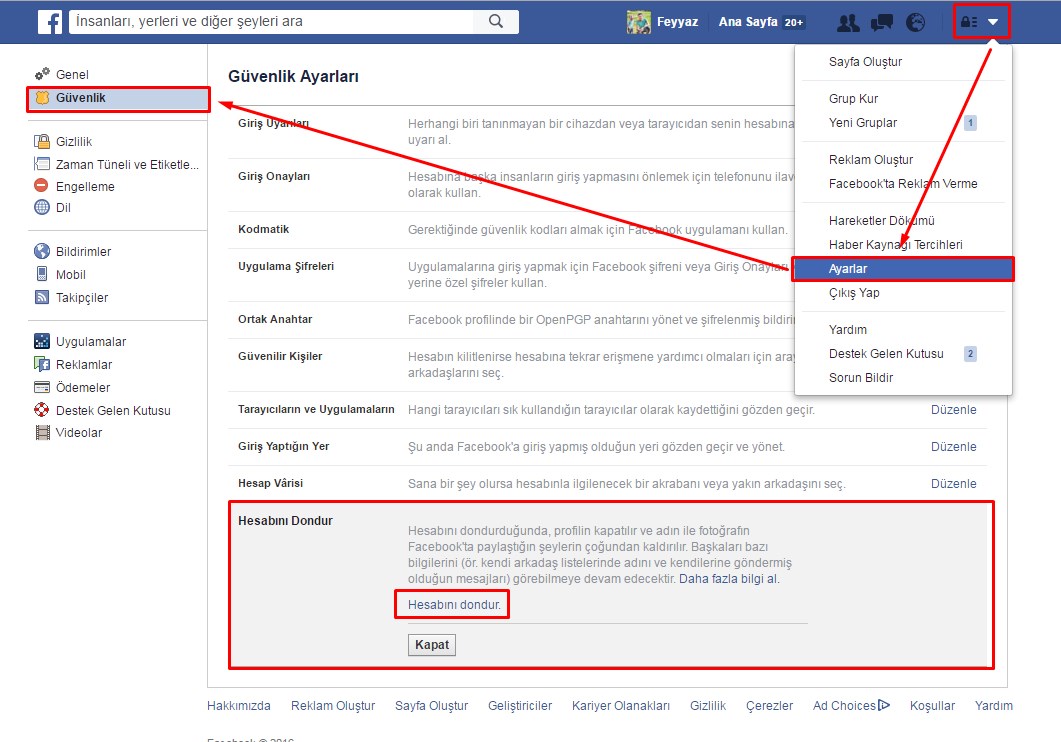The height and width of the screenshot is (742, 1061).
Task: Open the notifications globe icon
Action: click(x=915, y=22)
